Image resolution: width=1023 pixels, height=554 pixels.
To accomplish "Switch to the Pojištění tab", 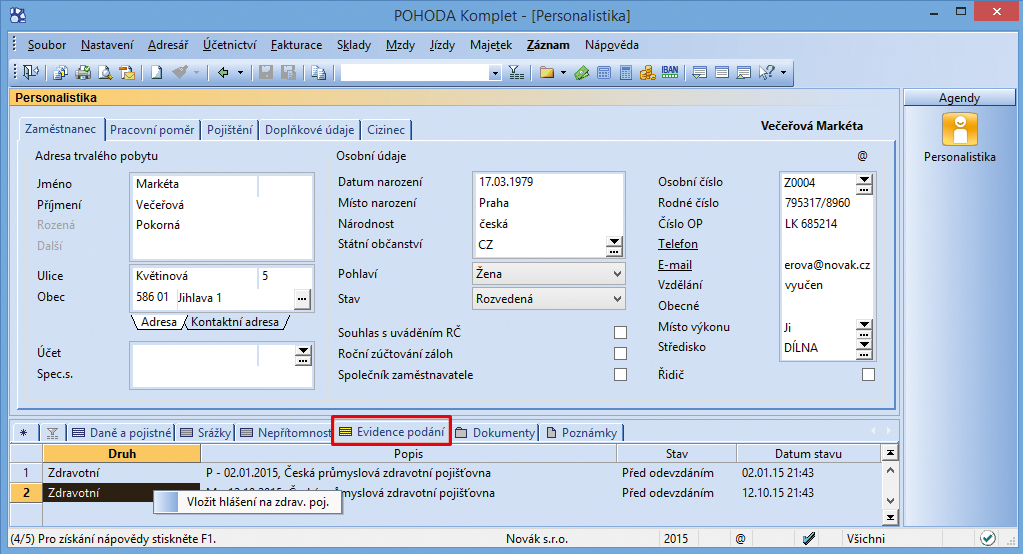I will 230,130.
